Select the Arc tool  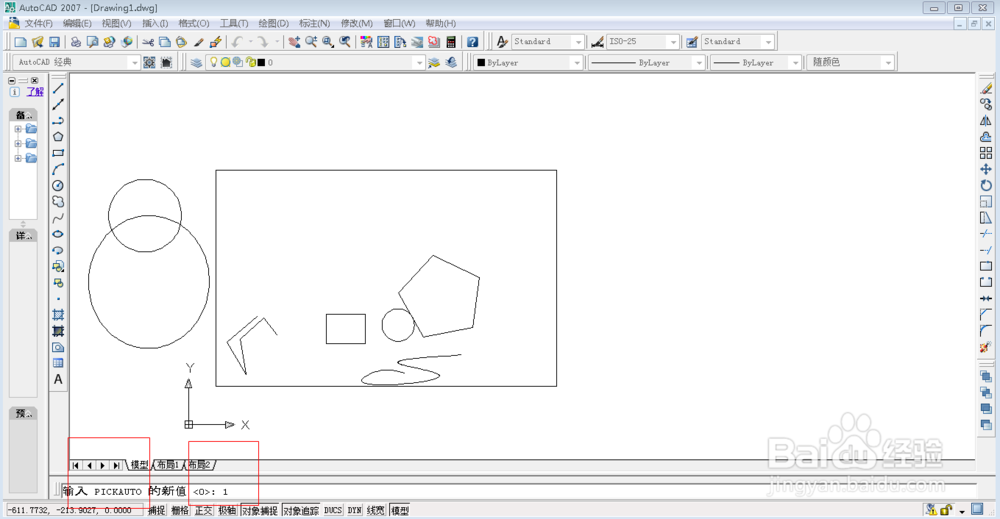58,169
